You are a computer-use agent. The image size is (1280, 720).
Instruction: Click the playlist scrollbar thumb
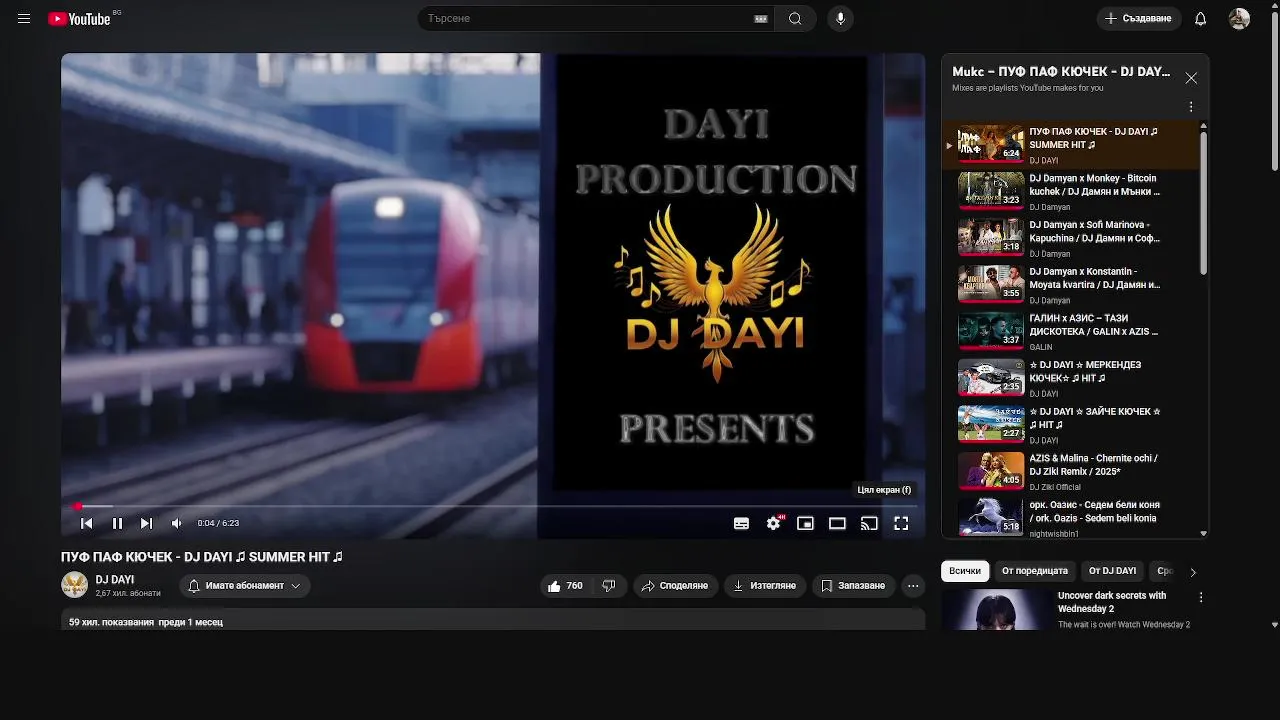[x=1203, y=202]
